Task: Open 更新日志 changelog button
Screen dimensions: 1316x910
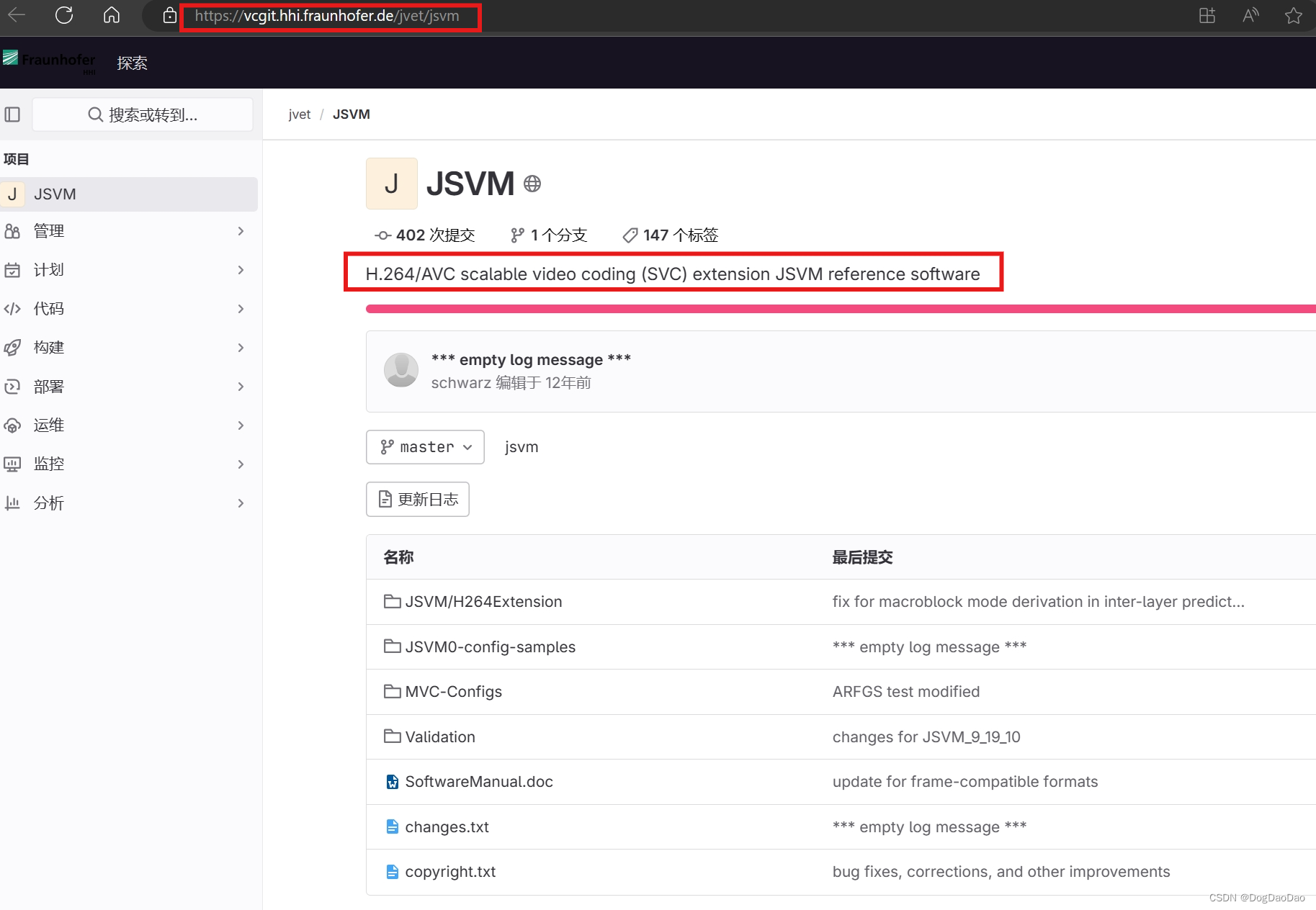Action: pos(418,500)
